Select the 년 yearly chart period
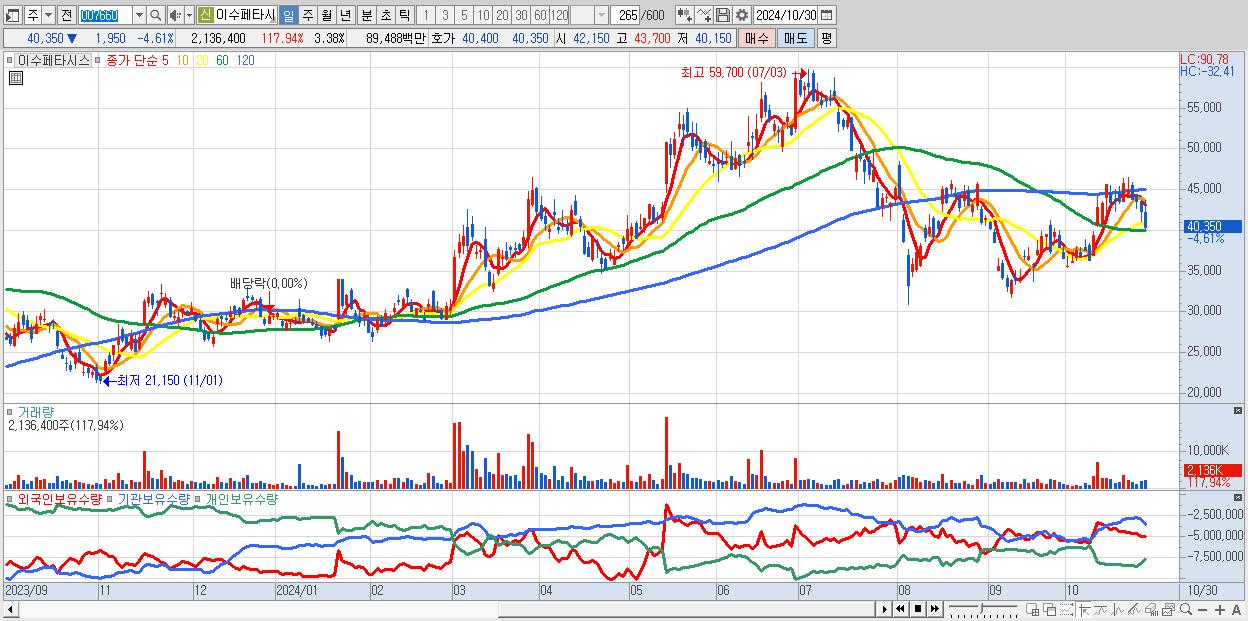The image size is (1248, 621). 345,15
